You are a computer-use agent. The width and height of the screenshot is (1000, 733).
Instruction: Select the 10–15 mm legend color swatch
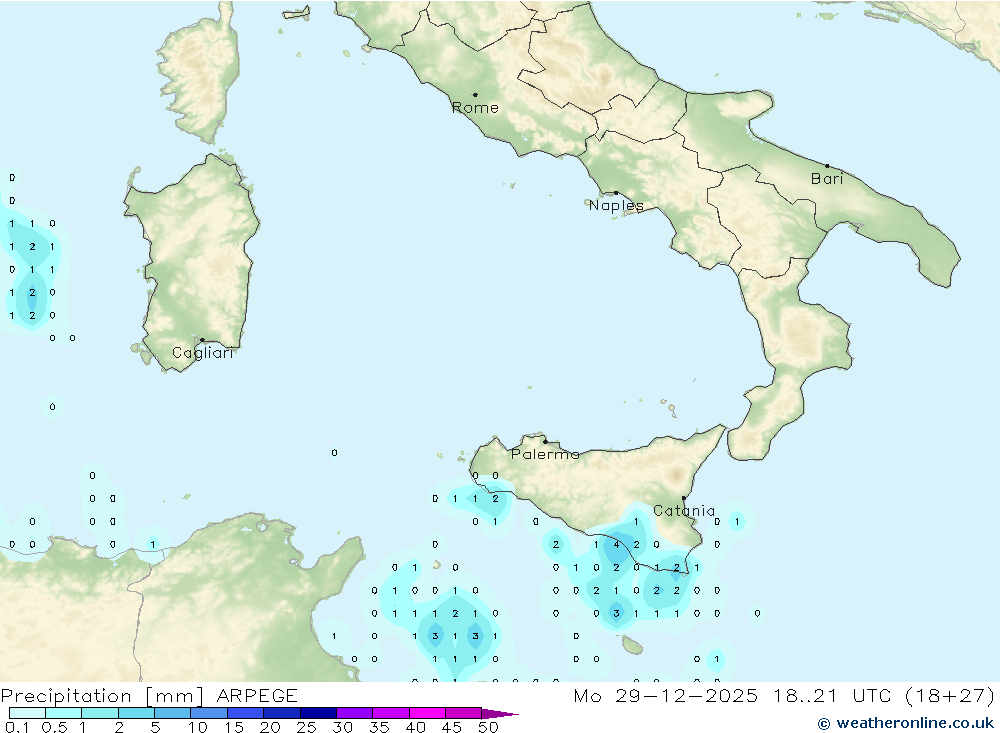209,713
